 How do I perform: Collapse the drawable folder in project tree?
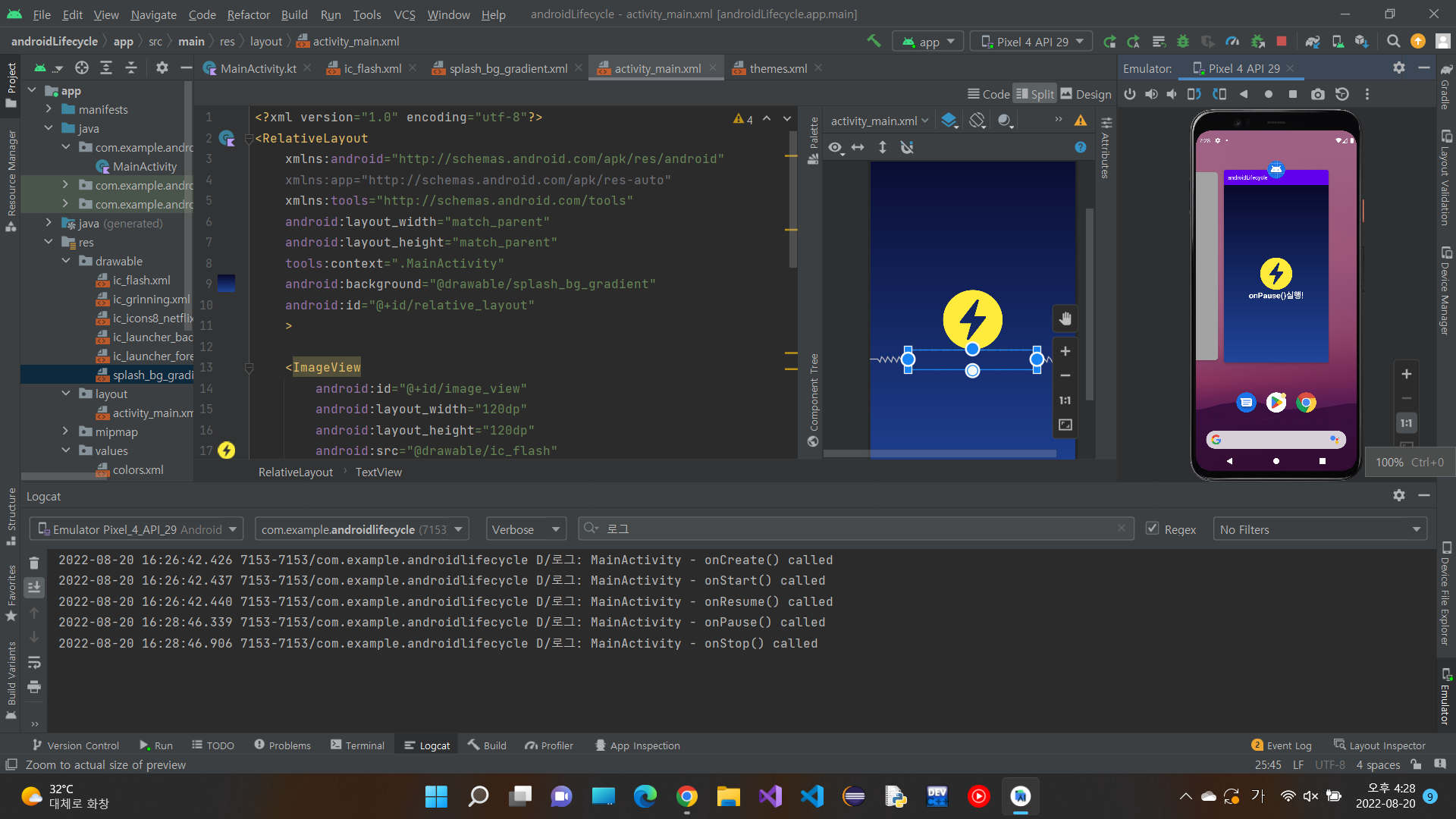pos(66,261)
